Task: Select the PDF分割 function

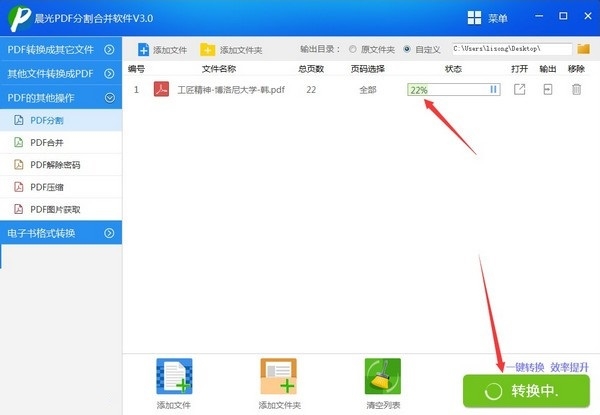Action: 61,120
